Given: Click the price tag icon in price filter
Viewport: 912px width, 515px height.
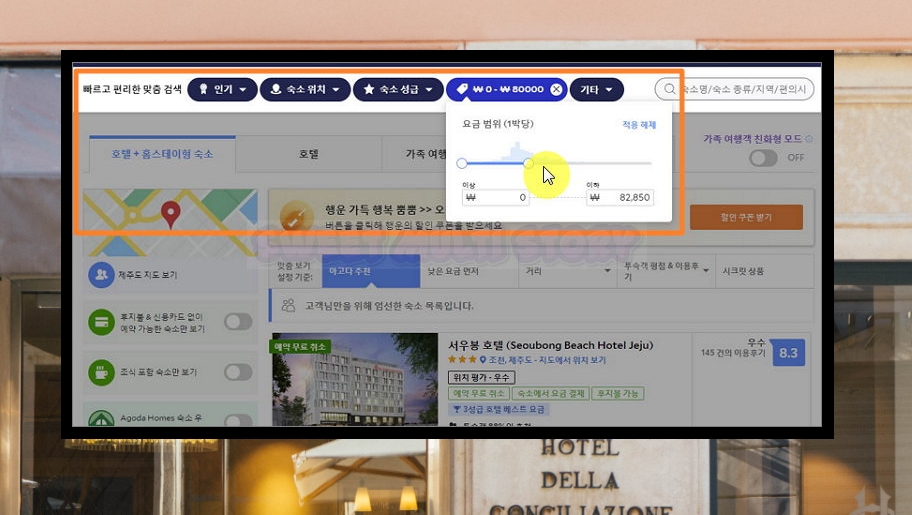Looking at the screenshot, I should click(462, 89).
